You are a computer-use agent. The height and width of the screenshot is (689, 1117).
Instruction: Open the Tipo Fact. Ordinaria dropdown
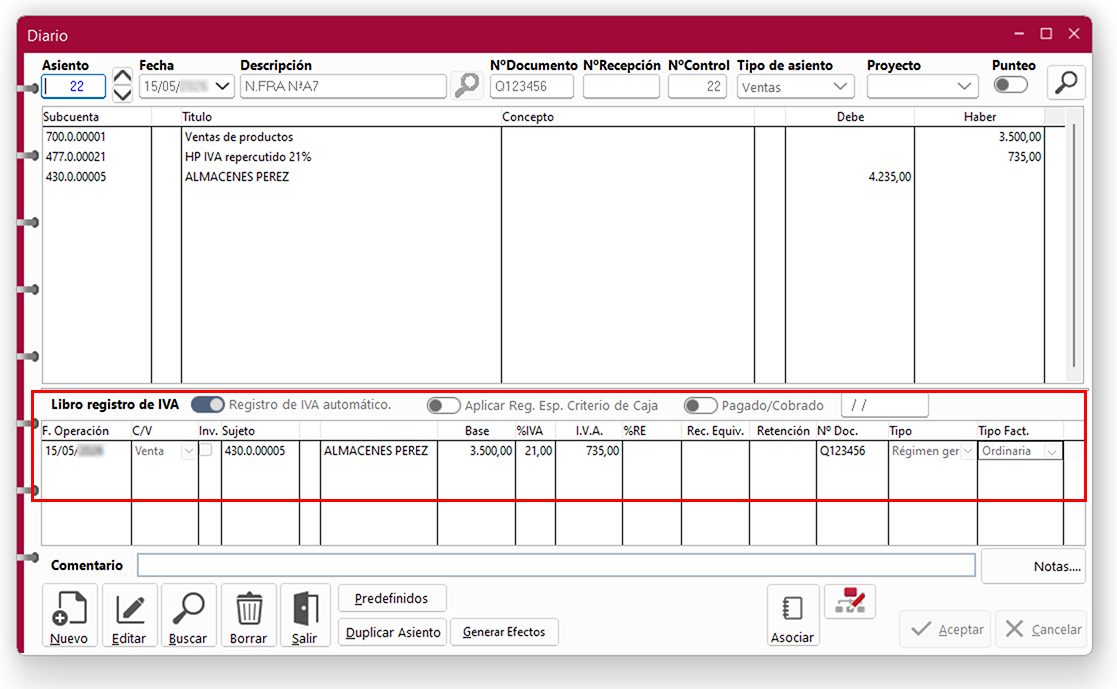click(1051, 452)
